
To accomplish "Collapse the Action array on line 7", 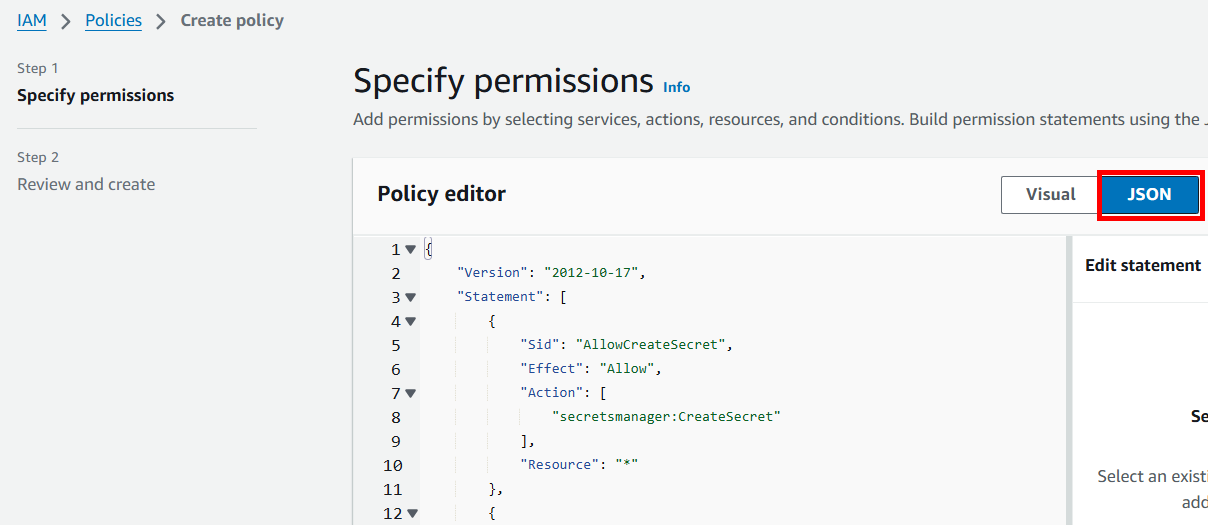I will (410, 394).
